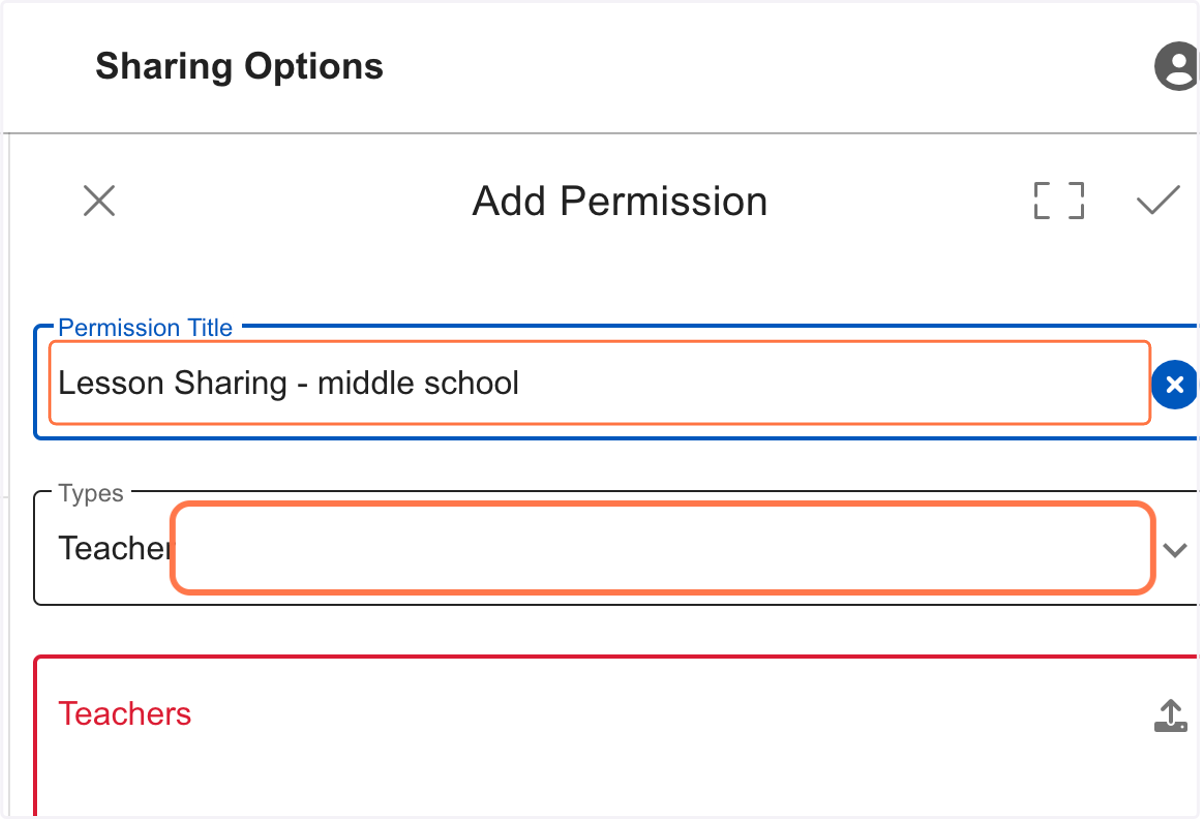Click the Add Permission dialog title
The width and height of the screenshot is (1200, 819).
[620, 201]
